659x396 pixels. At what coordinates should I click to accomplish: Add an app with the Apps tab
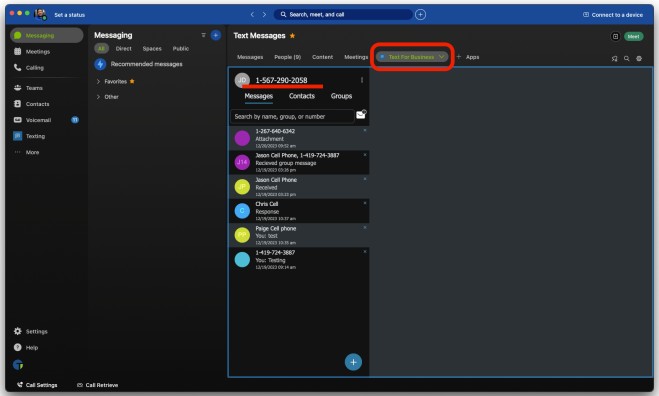(x=468, y=57)
